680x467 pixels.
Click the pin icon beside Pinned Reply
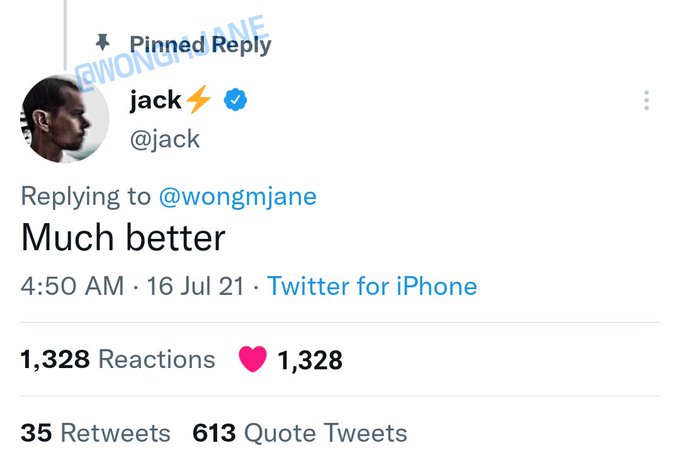[x=101, y=43]
